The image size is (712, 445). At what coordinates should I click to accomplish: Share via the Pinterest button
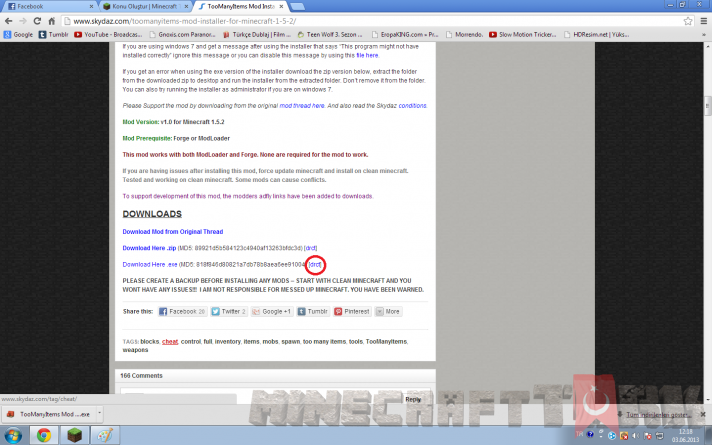tap(352, 312)
